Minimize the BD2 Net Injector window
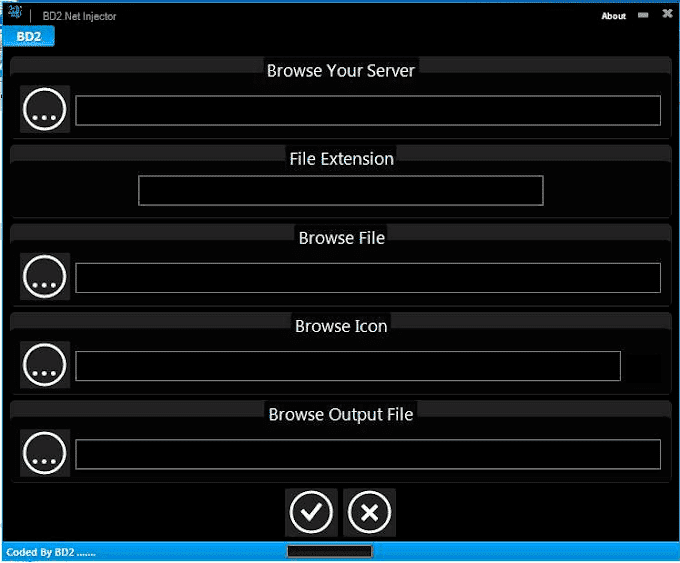 643,15
